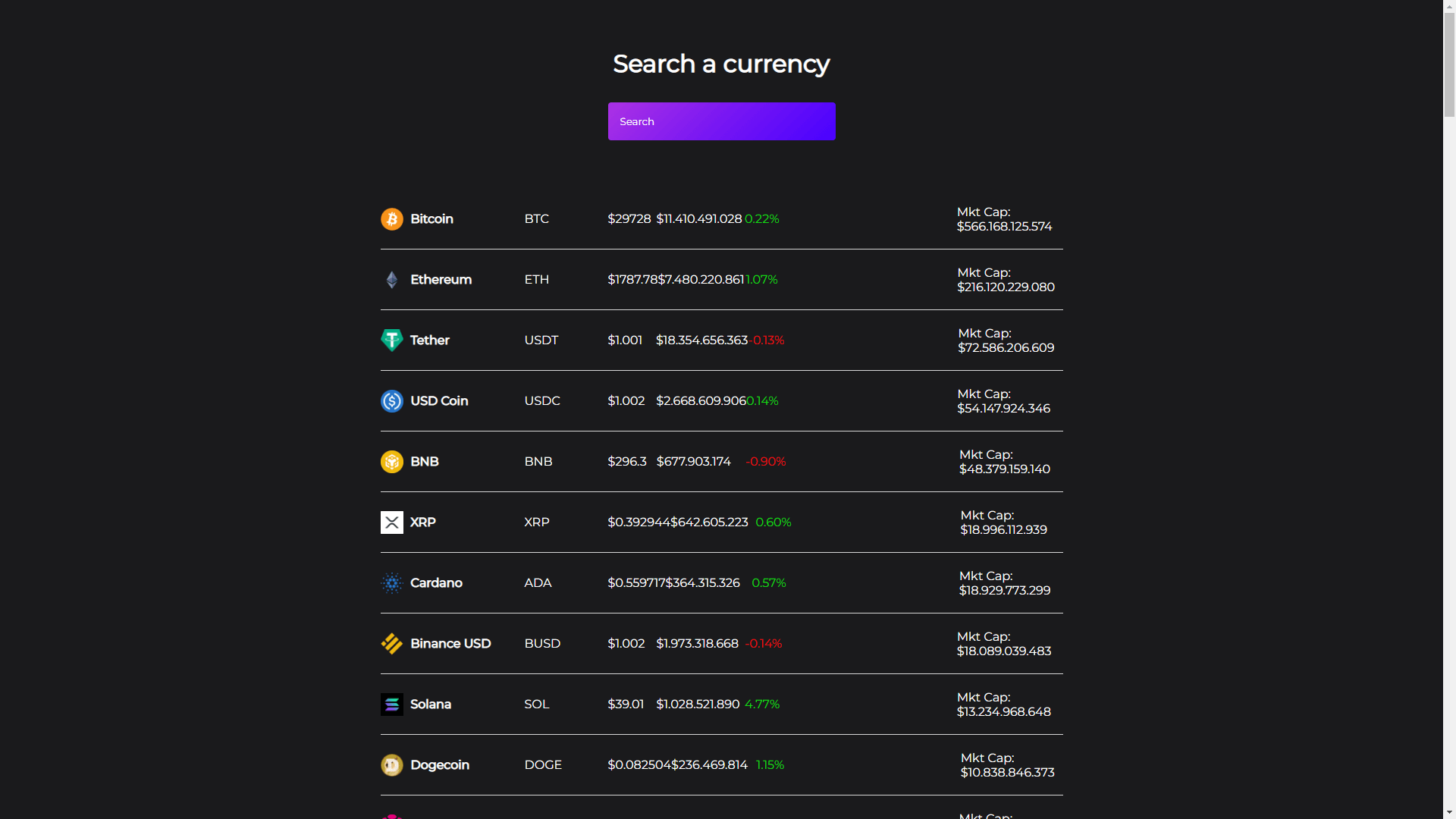
Task: Select the Binance USD name text
Action: click(x=450, y=644)
